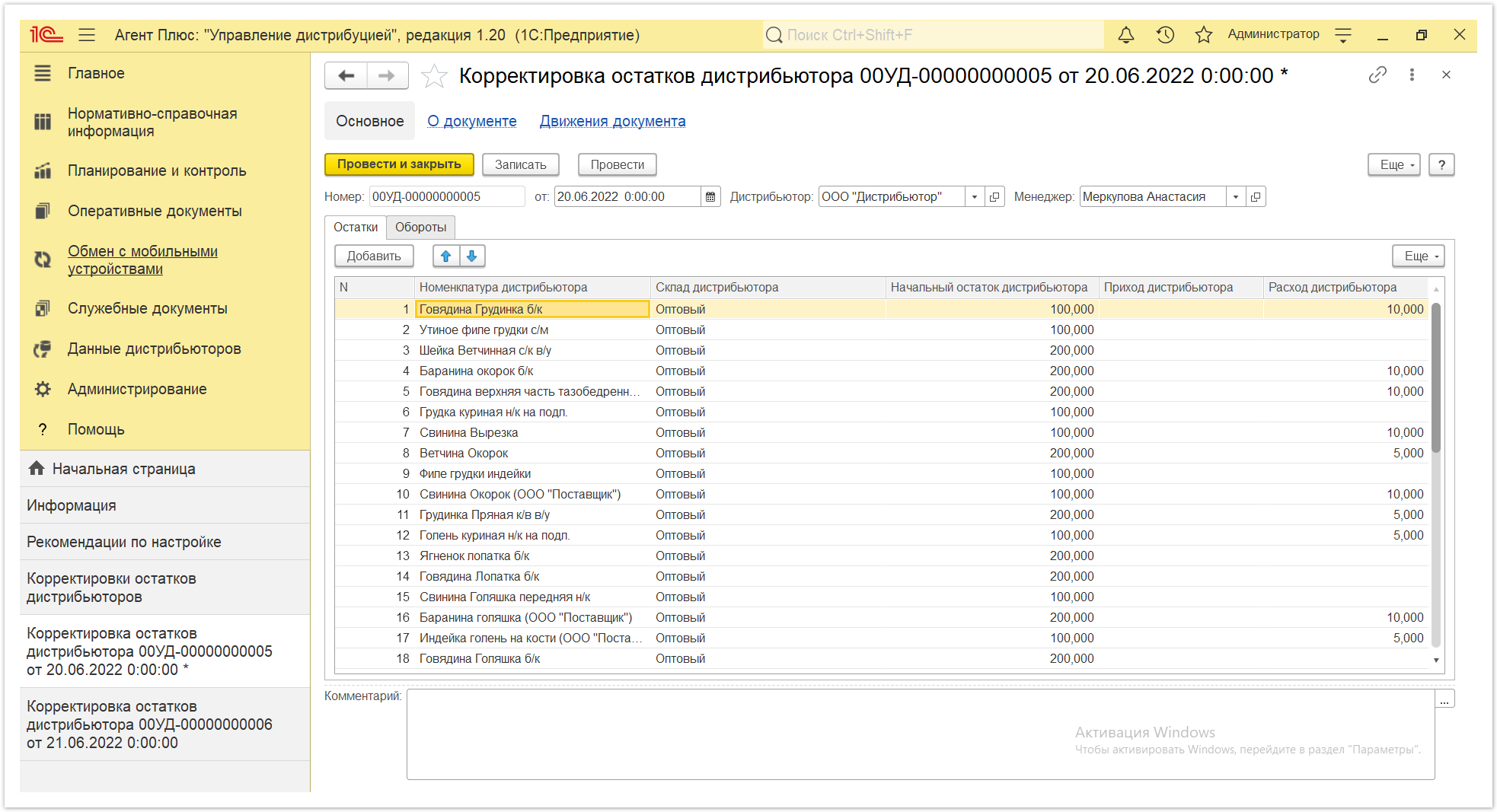Open the Дистрибьютор record button
The height and width of the screenshot is (812, 1497).
[x=994, y=197]
